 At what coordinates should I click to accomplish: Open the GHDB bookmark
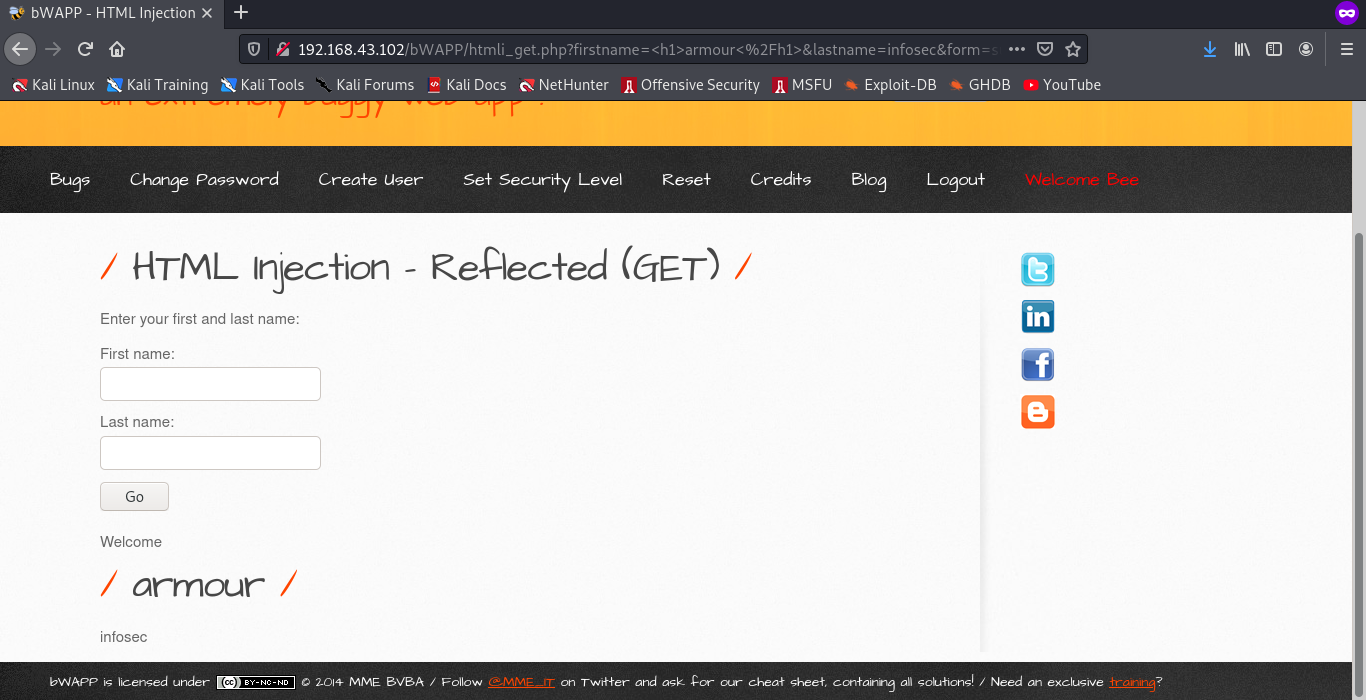[980, 85]
